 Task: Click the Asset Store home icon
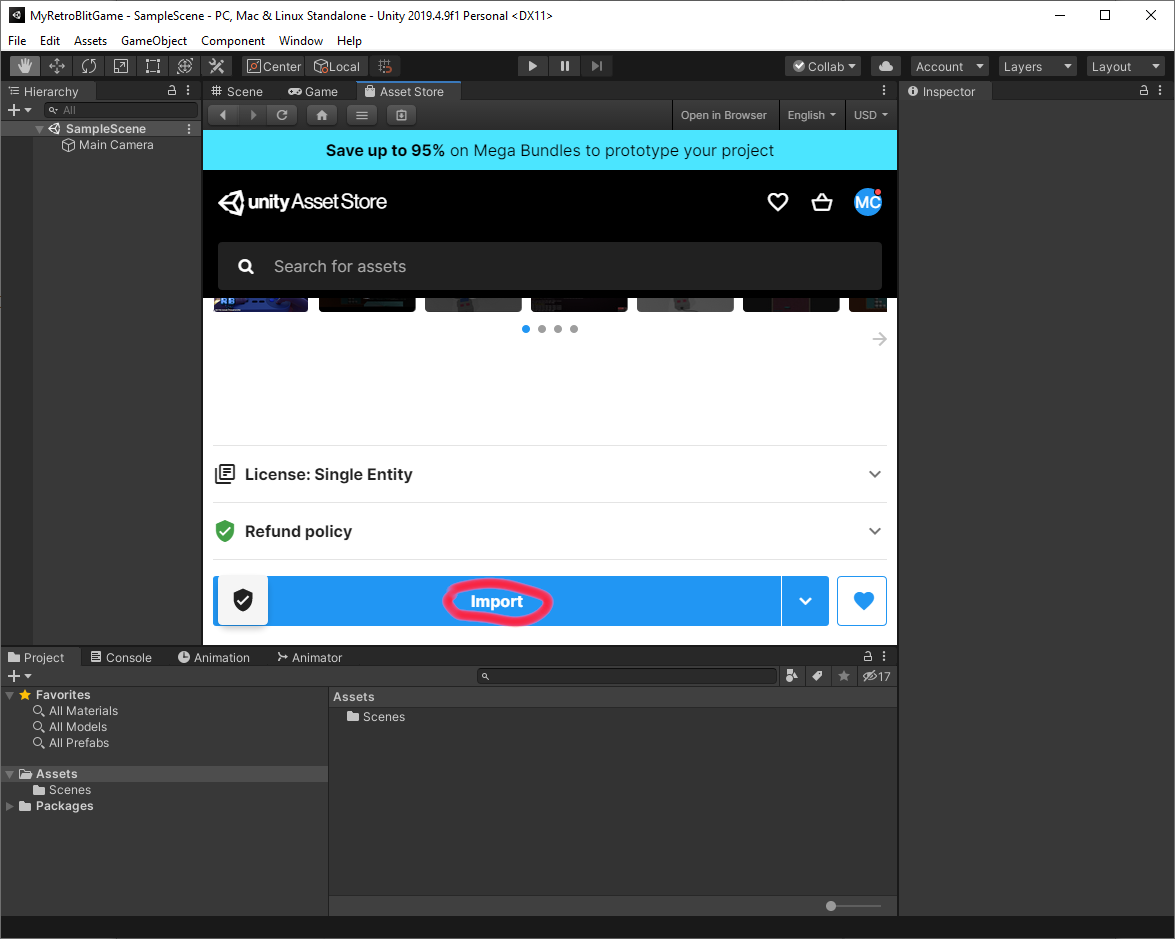[x=321, y=115]
